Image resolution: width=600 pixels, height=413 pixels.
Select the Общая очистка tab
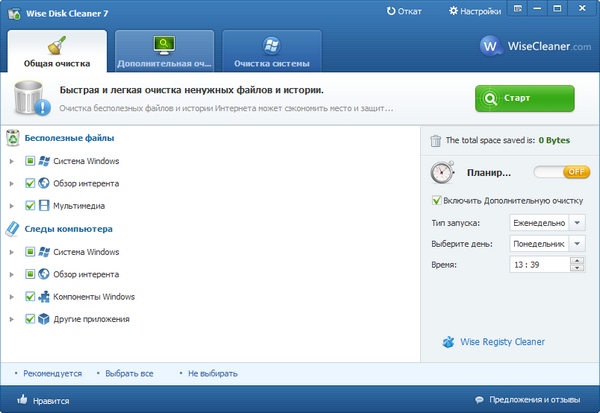[57, 51]
